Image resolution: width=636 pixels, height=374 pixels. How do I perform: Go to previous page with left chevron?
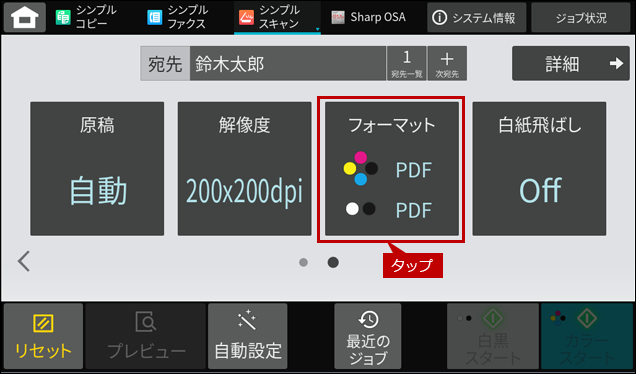[24, 261]
